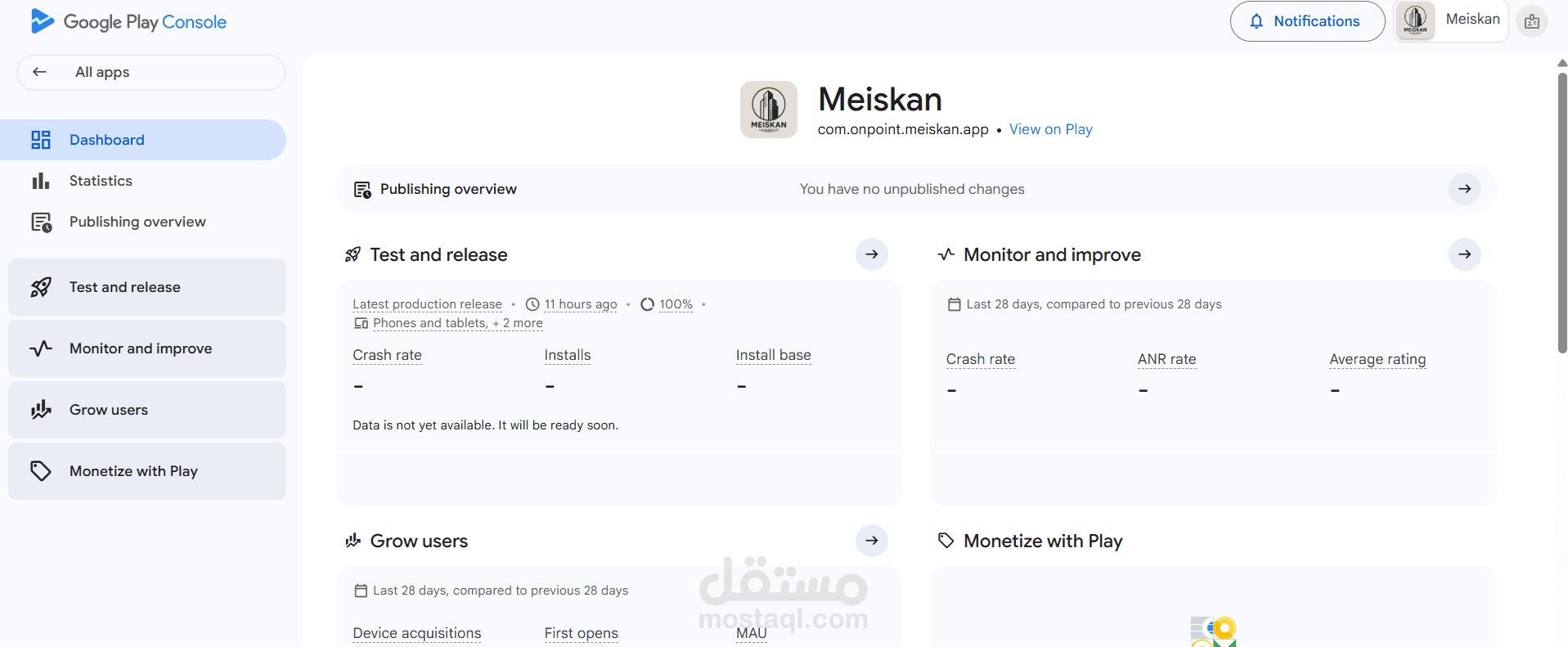
Task: Click the Monitor and improve heading
Action: (x=1052, y=254)
